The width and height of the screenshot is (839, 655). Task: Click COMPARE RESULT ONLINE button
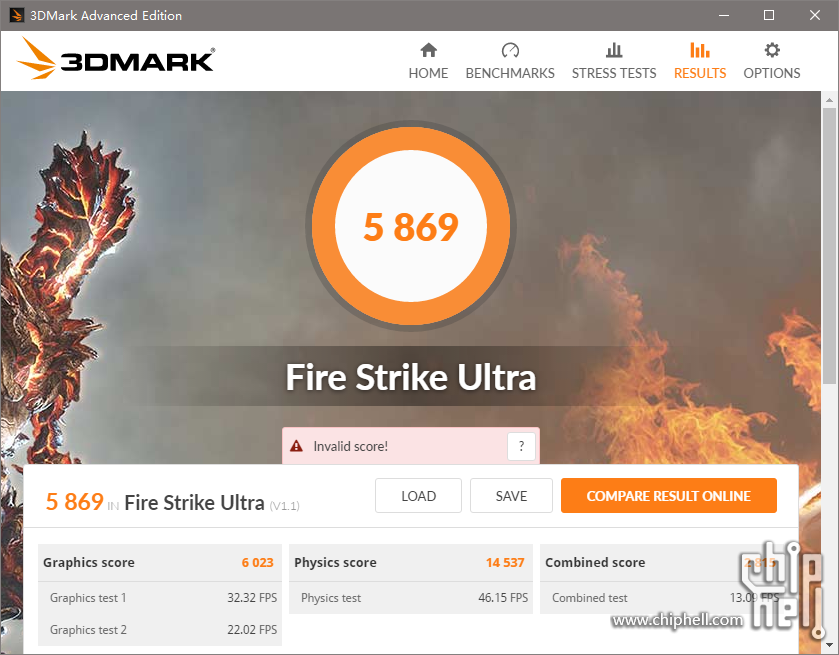pyautogui.click(x=669, y=496)
